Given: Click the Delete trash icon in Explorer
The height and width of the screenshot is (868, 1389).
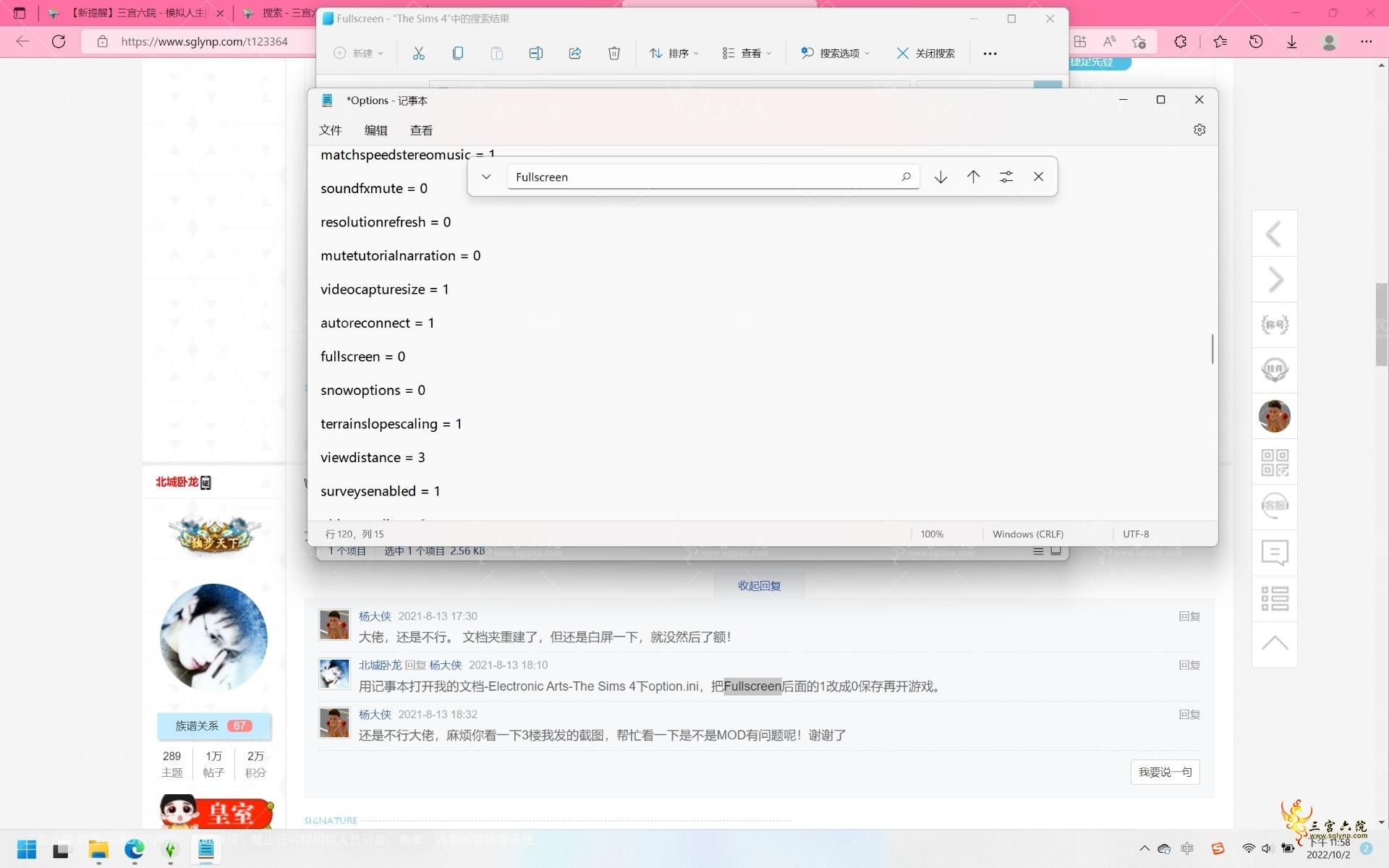Looking at the screenshot, I should tap(614, 53).
